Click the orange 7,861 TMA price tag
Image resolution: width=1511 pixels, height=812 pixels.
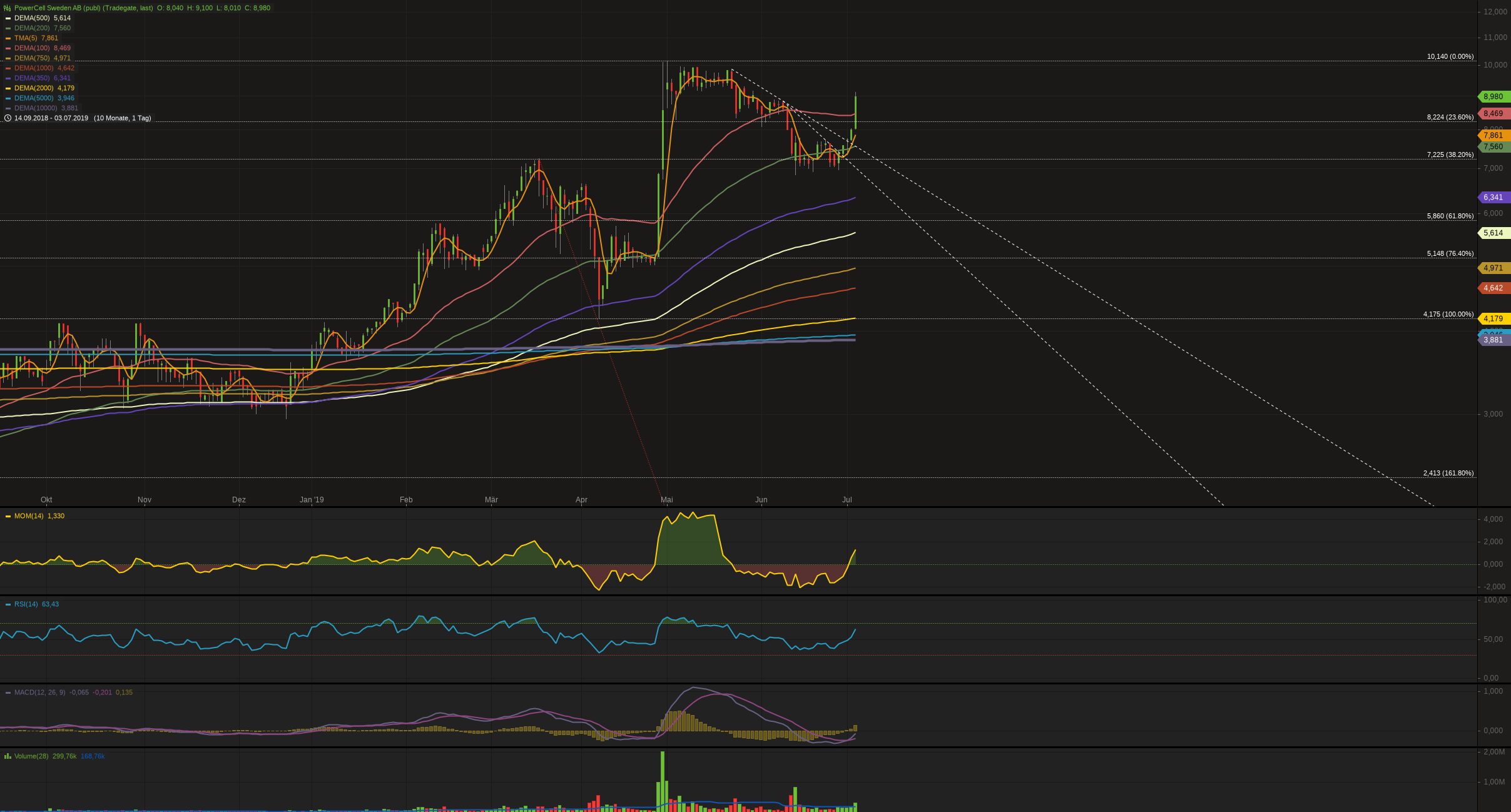(x=1493, y=136)
